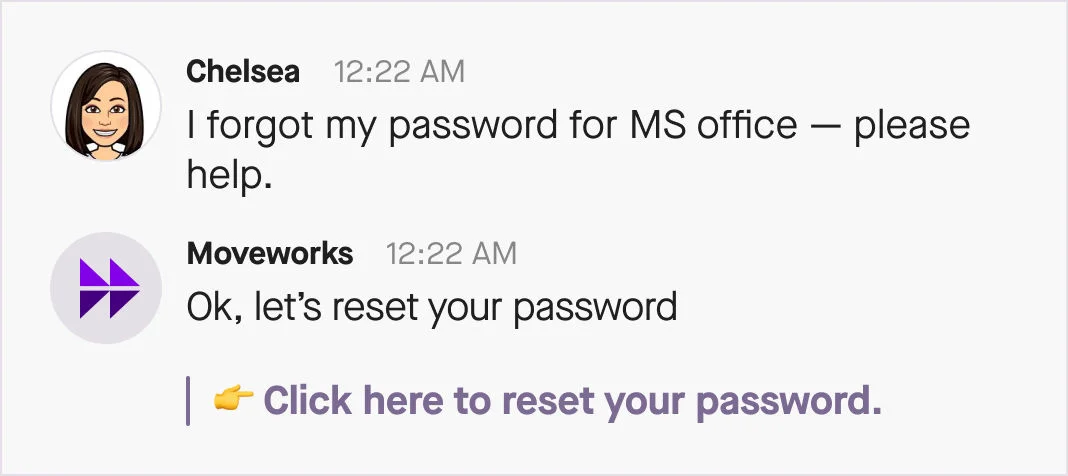Open Chelsea's profile from her username
The image size is (1068, 476).
tap(244, 72)
